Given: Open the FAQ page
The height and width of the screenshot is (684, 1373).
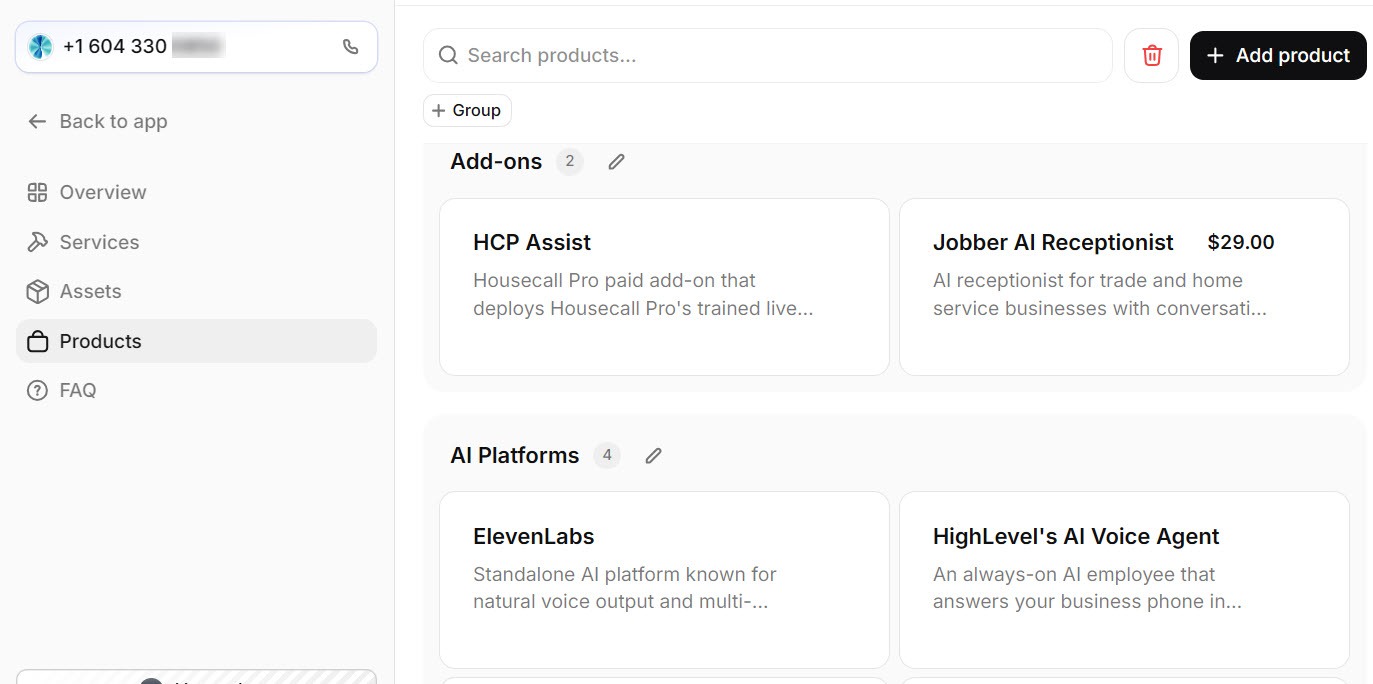Looking at the screenshot, I should point(196,390).
